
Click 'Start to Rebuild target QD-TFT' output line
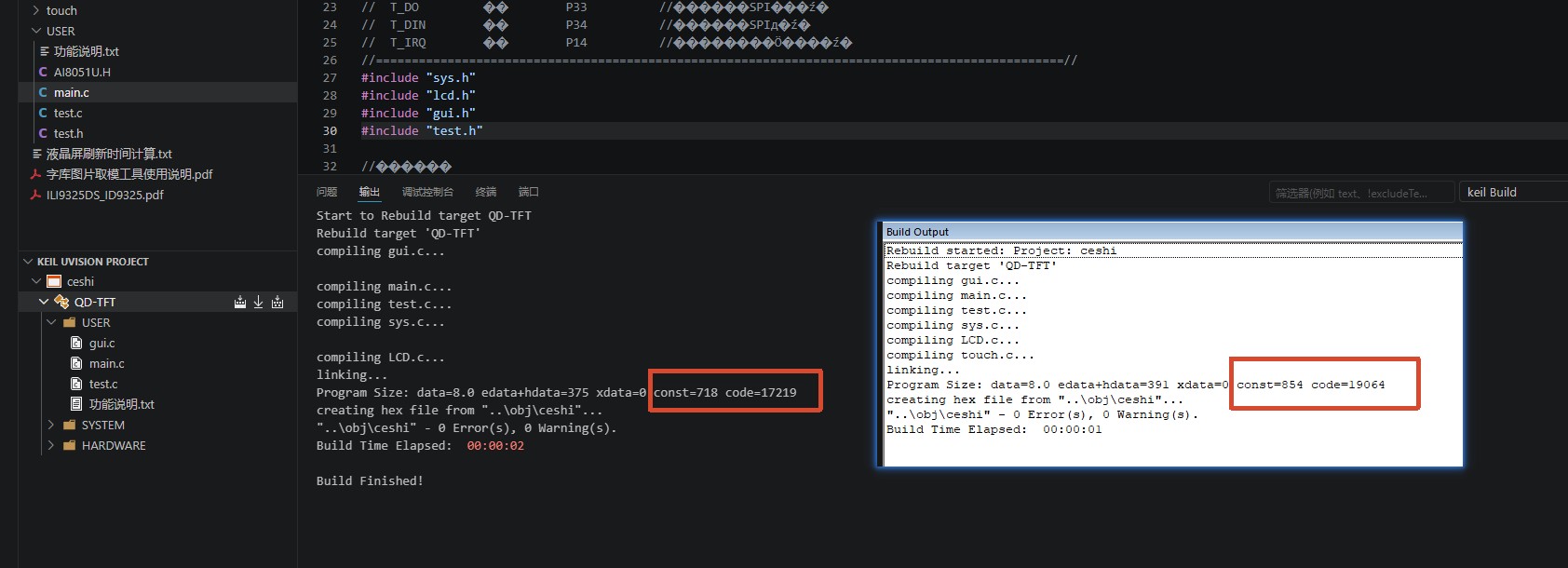click(x=424, y=215)
